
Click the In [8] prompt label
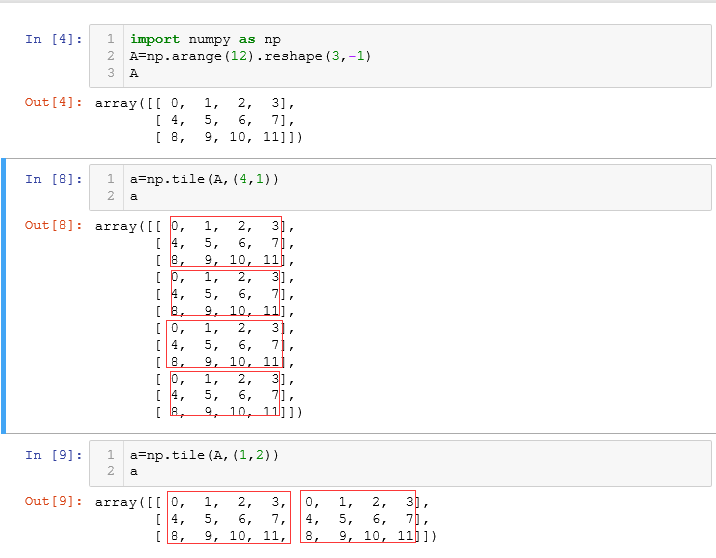click(53, 179)
